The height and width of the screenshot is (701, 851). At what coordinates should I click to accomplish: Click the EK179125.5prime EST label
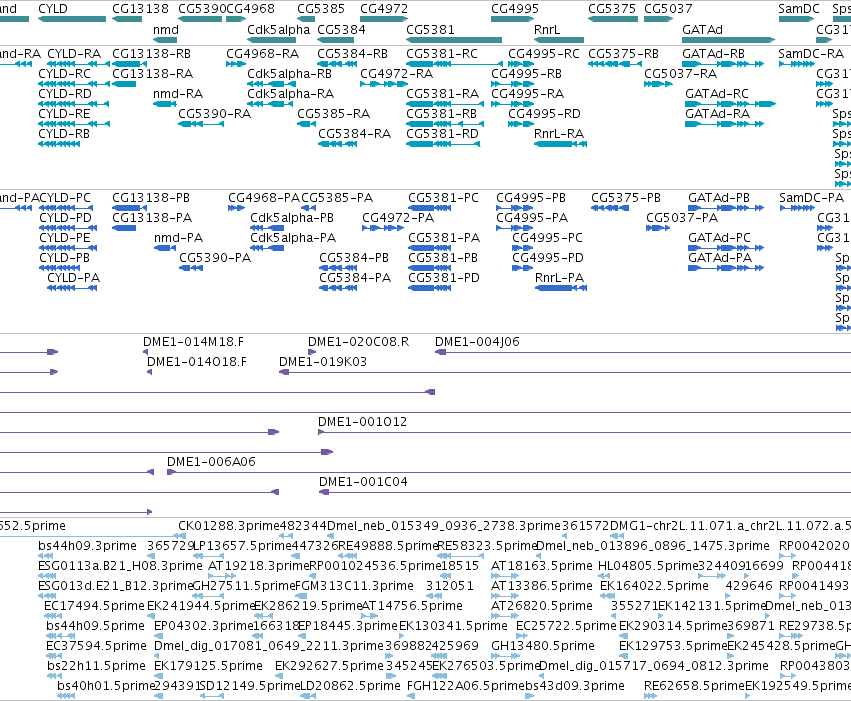[208, 666]
